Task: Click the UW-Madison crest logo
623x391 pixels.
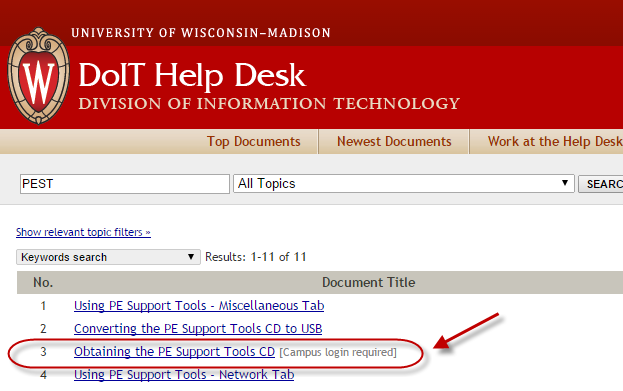Action: (x=38, y=76)
